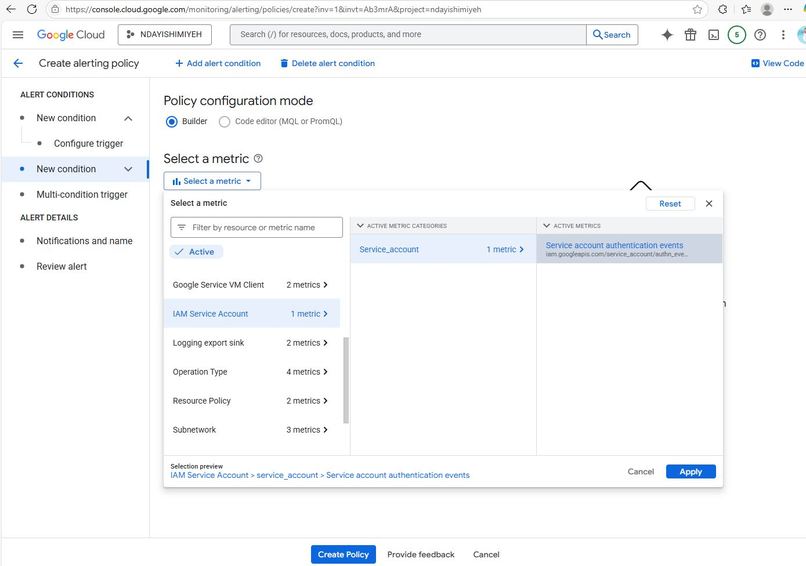Expand second New condition in sidebar
This screenshot has width=806, height=566.
[128, 169]
